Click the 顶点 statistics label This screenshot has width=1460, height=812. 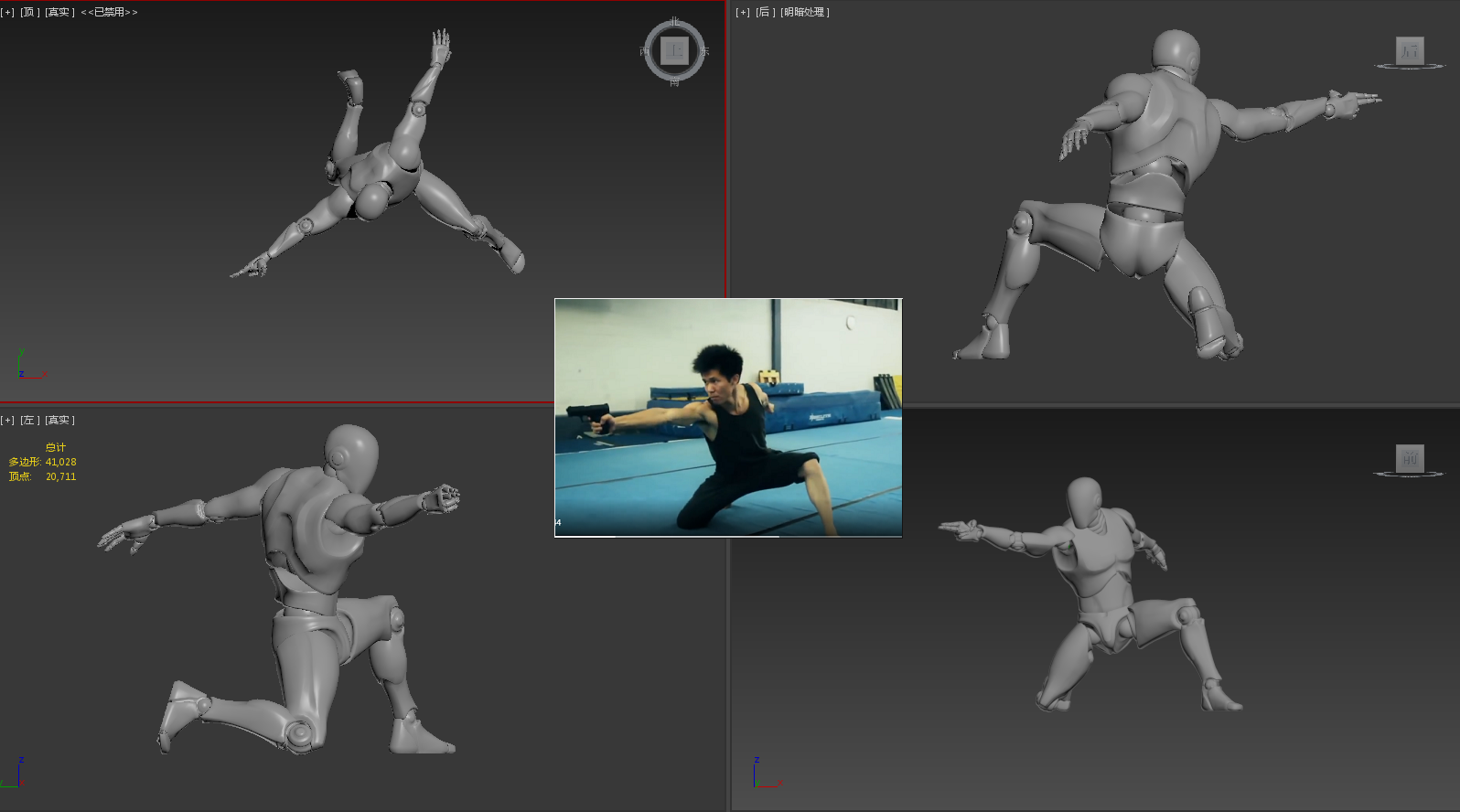click(x=20, y=477)
